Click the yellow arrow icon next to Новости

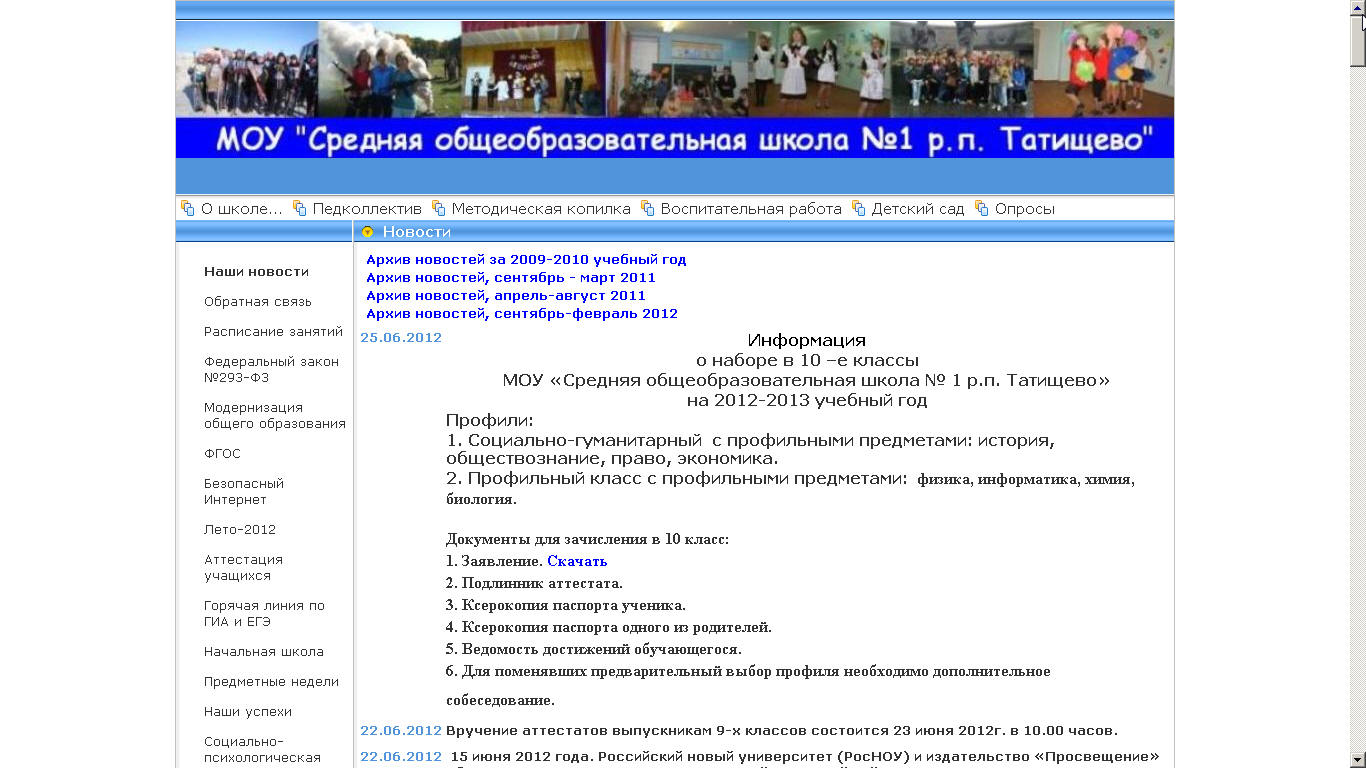pyautogui.click(x=367, y=232)
